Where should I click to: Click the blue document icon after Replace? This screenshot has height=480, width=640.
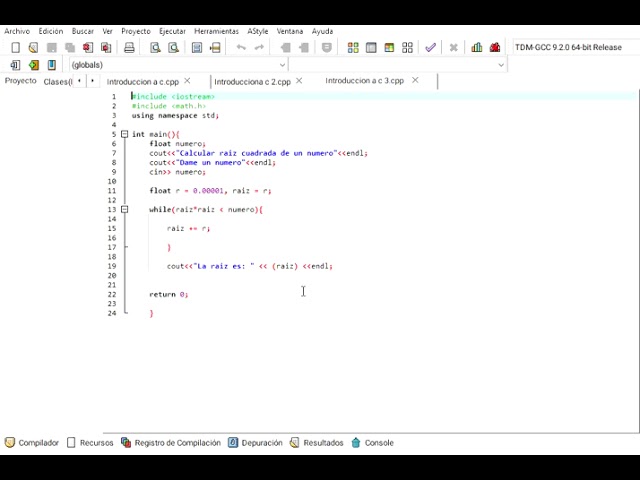pyautogui.click(x=197, y=47)
